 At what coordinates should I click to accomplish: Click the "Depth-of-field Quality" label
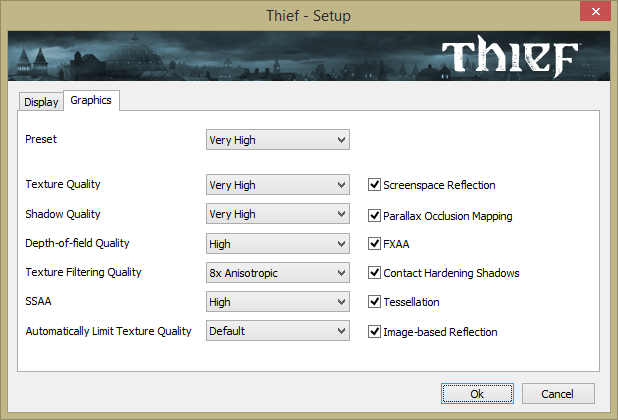[77, 243]
